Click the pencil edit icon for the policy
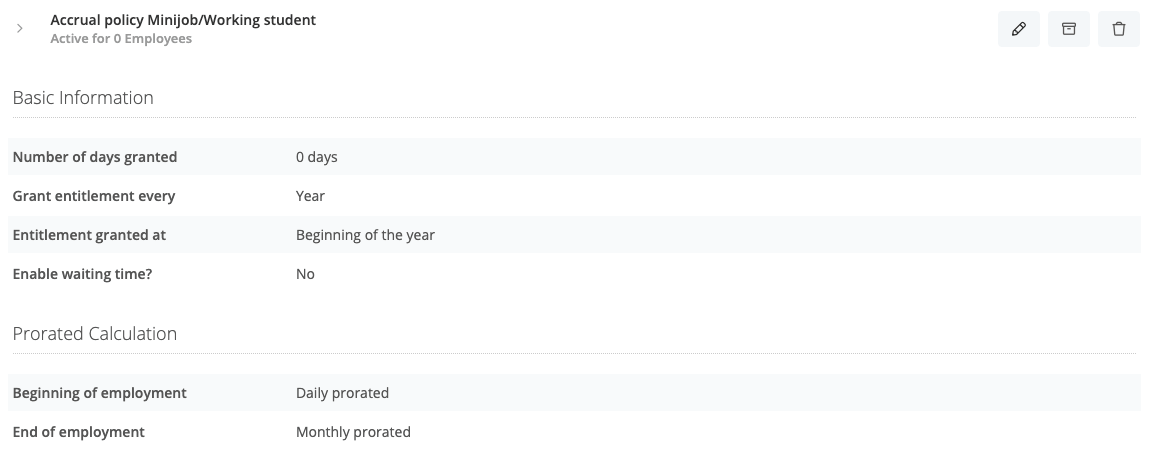1152x456 pixels. 1018,29
